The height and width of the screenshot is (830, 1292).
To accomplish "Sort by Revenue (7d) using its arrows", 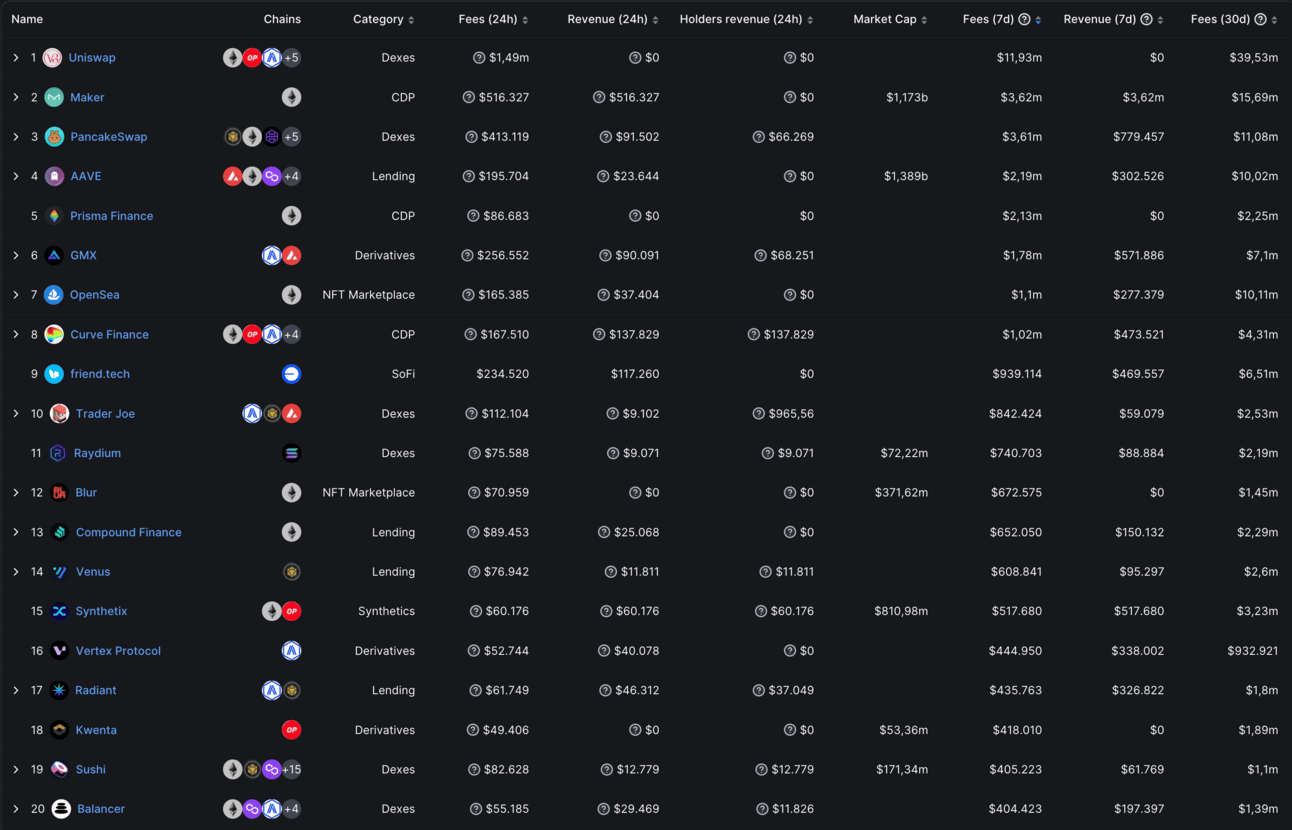I will [1161, 20].
